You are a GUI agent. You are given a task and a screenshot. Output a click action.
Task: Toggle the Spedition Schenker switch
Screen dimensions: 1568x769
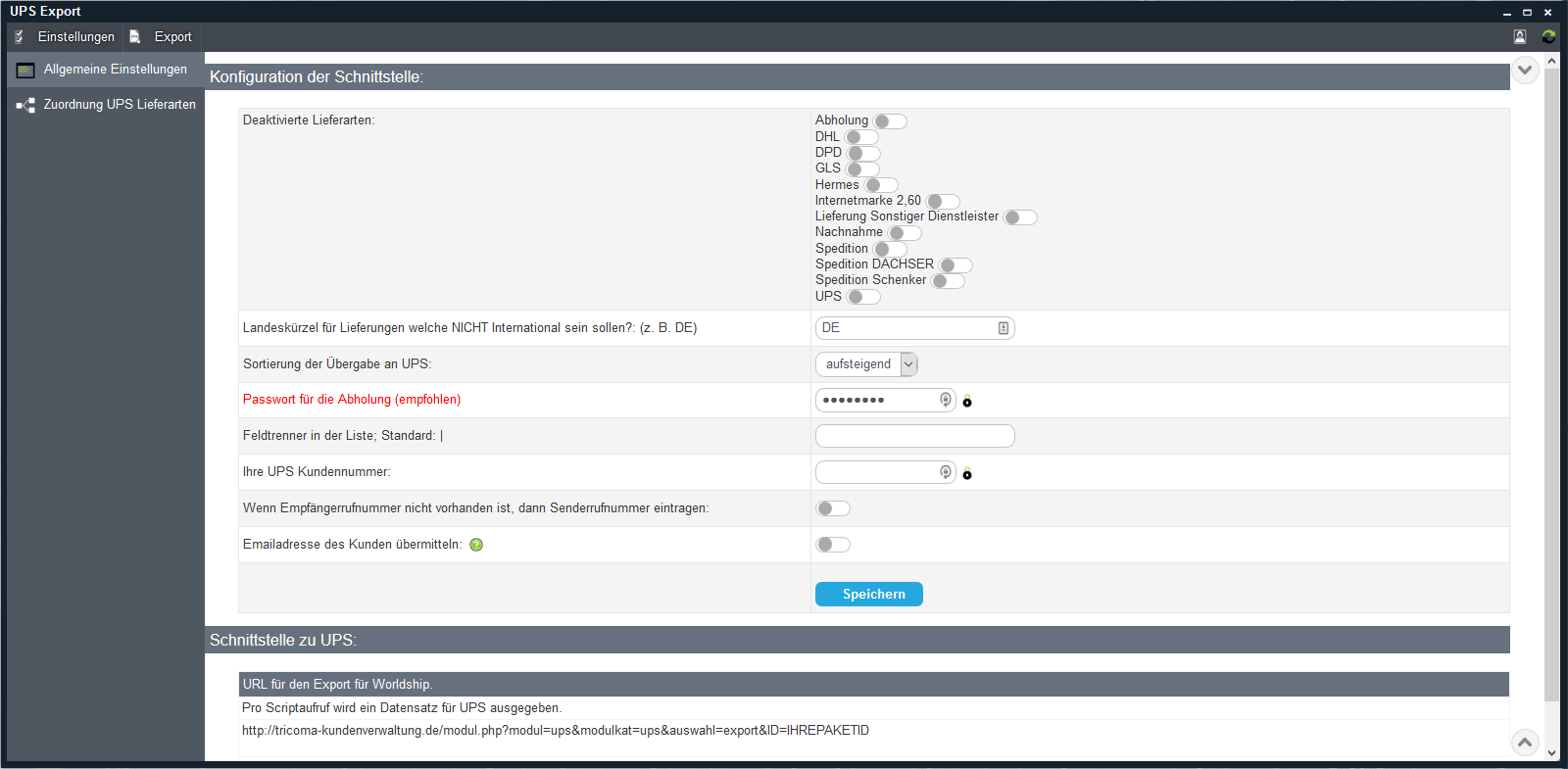[948, 281]
